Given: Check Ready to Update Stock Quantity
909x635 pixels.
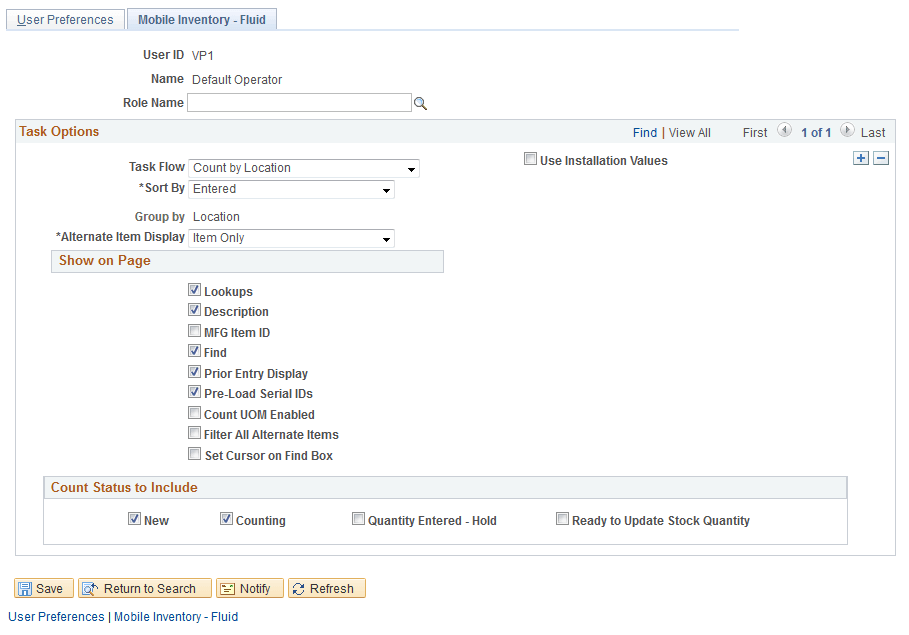Looking at the screenshot, I should pos(562,518).
